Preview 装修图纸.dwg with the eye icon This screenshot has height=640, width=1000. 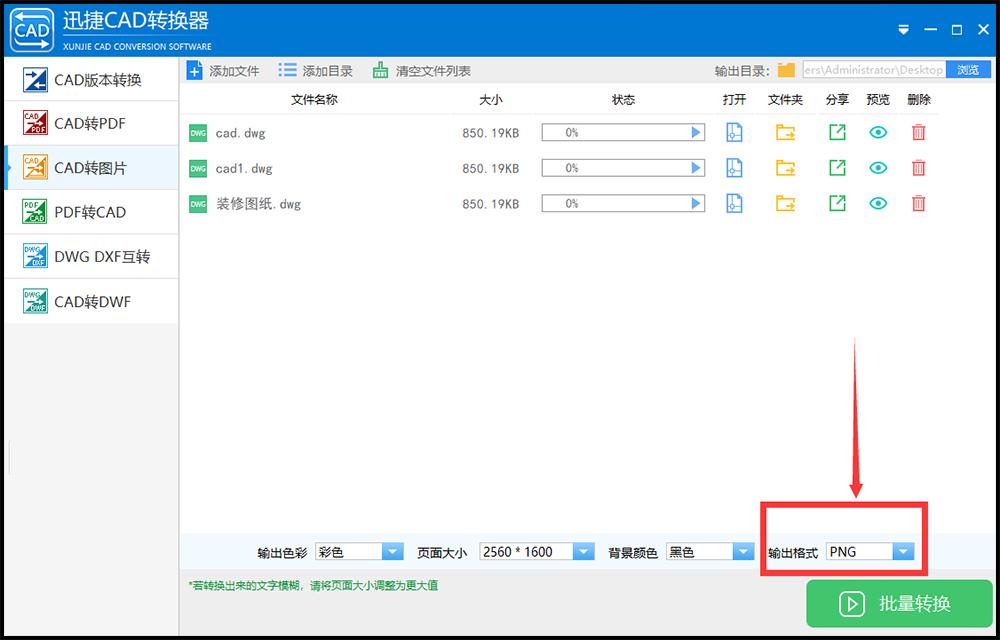(x=878, y=203)
